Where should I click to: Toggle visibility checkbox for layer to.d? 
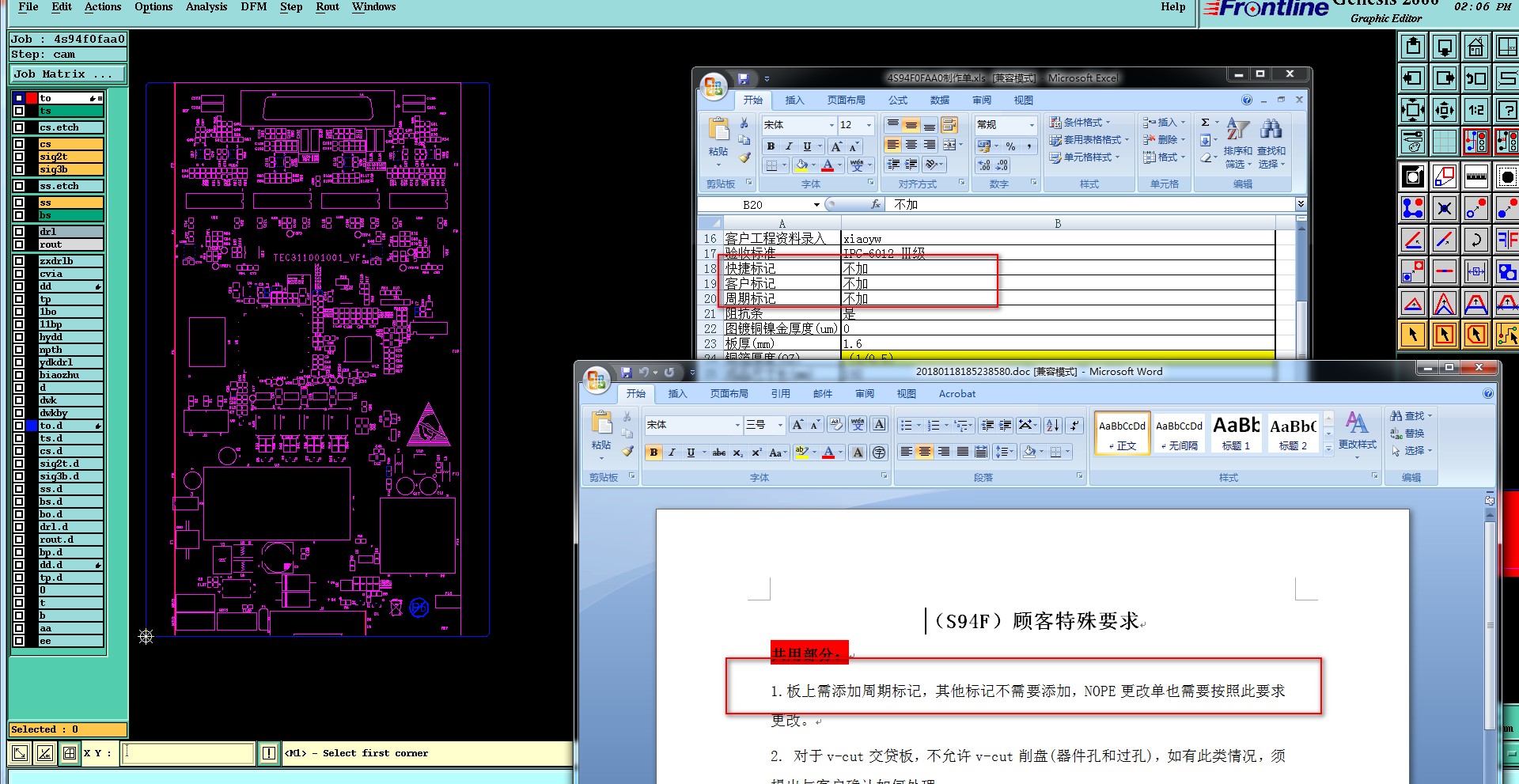click(x=19, y=426)
